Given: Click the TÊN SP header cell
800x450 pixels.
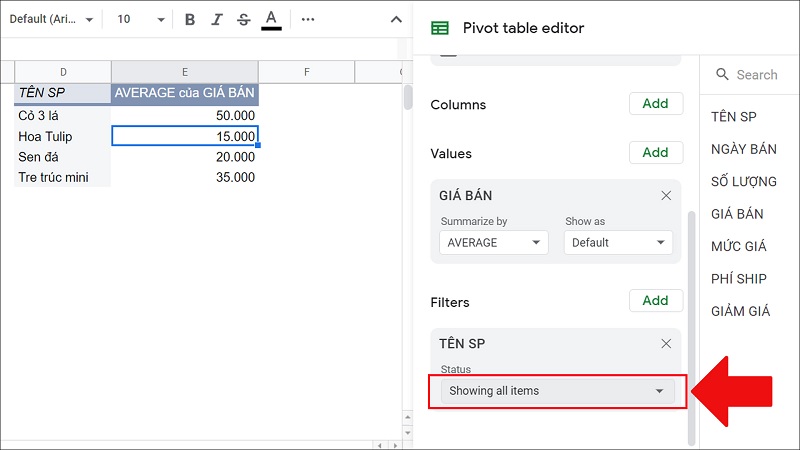Looking at the screenshot, I should point(62,93).
